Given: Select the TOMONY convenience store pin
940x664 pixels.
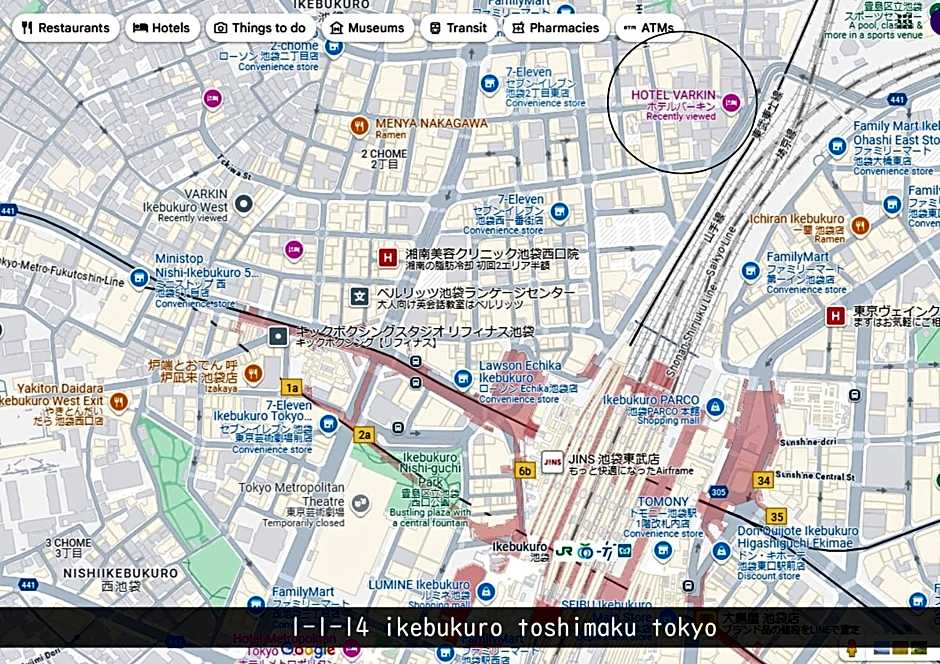Looking at the screenshot, I should pyautogui.click(x=662, y=551).
